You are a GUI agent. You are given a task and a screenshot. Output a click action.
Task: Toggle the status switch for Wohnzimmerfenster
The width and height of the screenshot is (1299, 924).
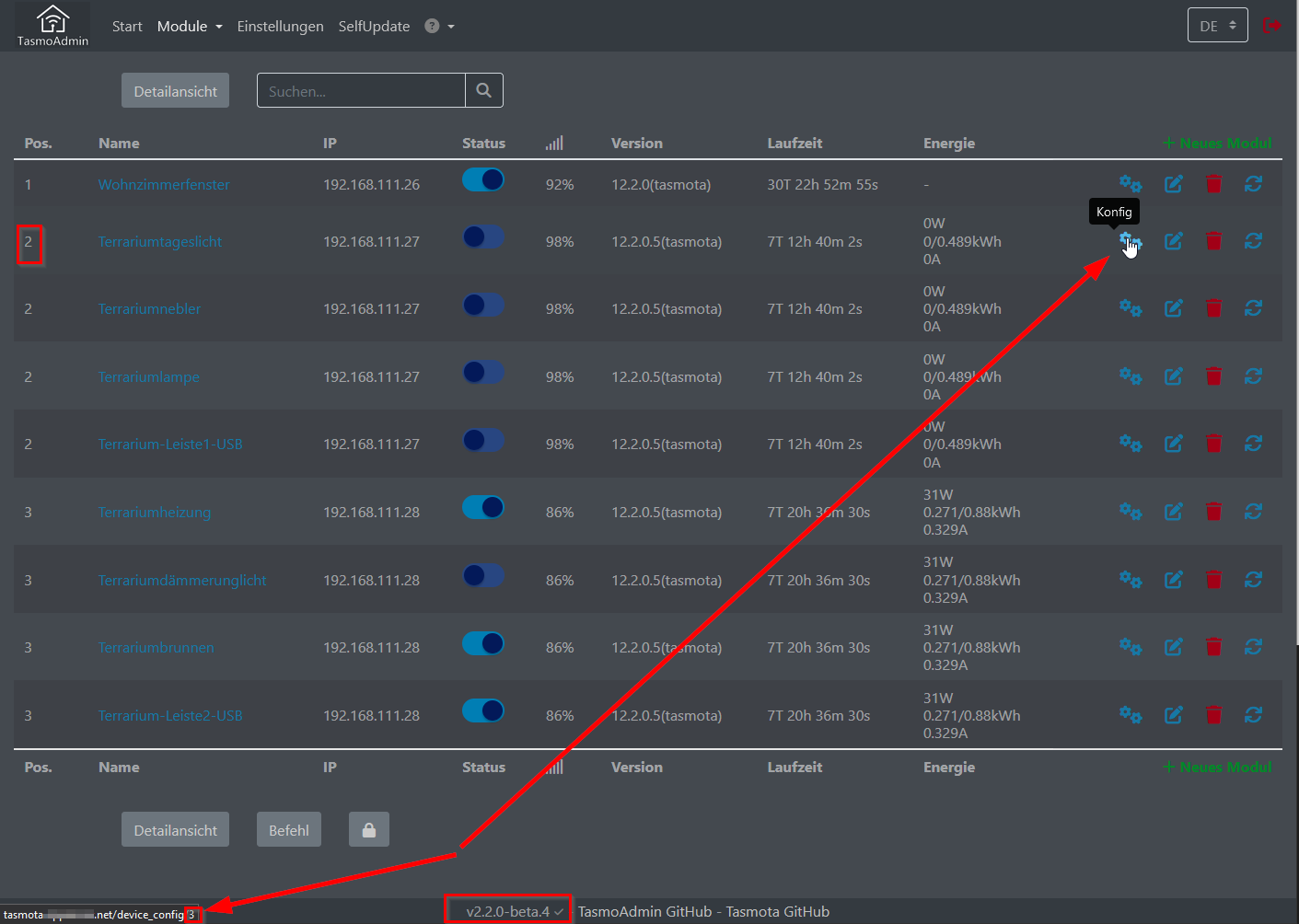pyautogui.click(x=483, y=179)
